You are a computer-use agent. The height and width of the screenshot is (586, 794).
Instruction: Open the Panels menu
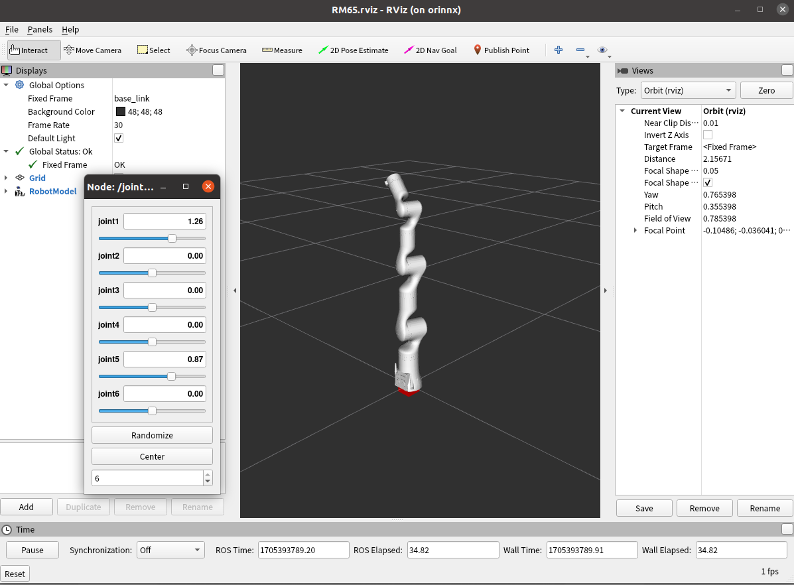tap(40, 30)
